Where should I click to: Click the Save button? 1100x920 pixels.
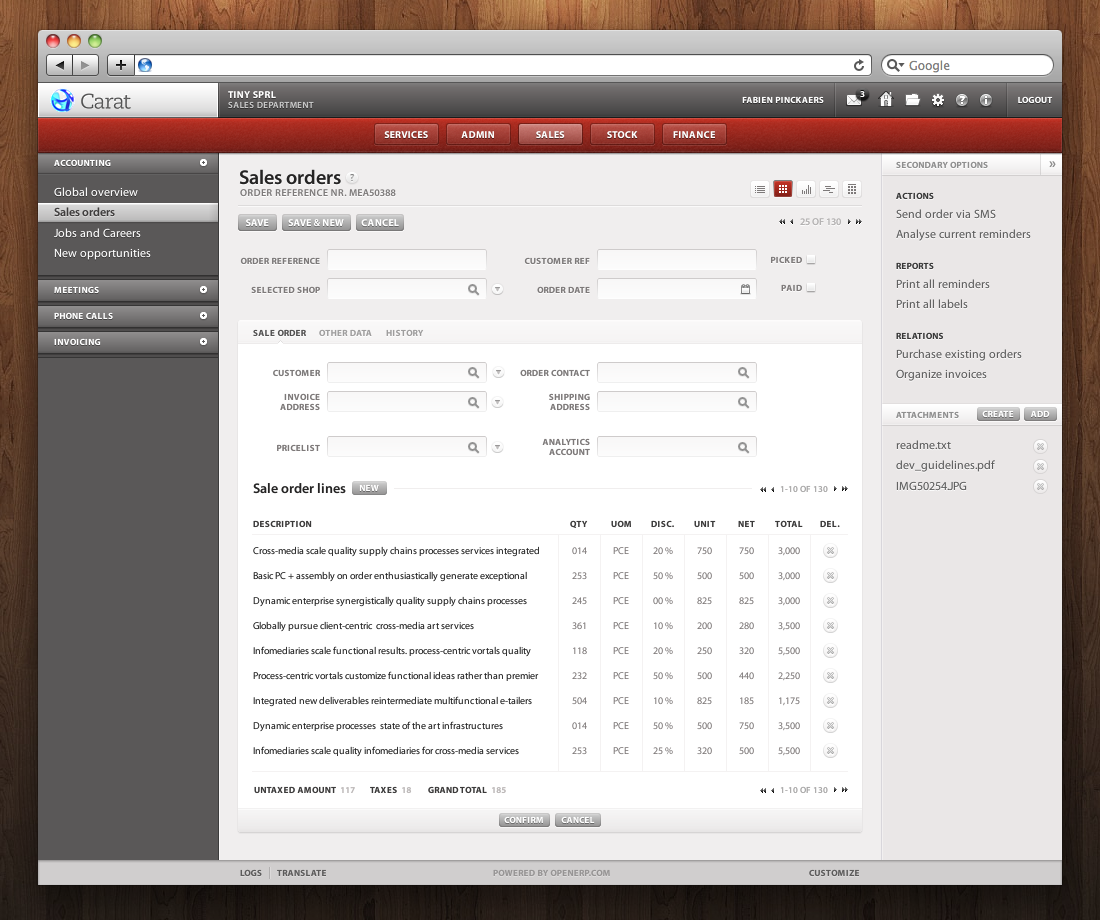(x=257, y=222)
